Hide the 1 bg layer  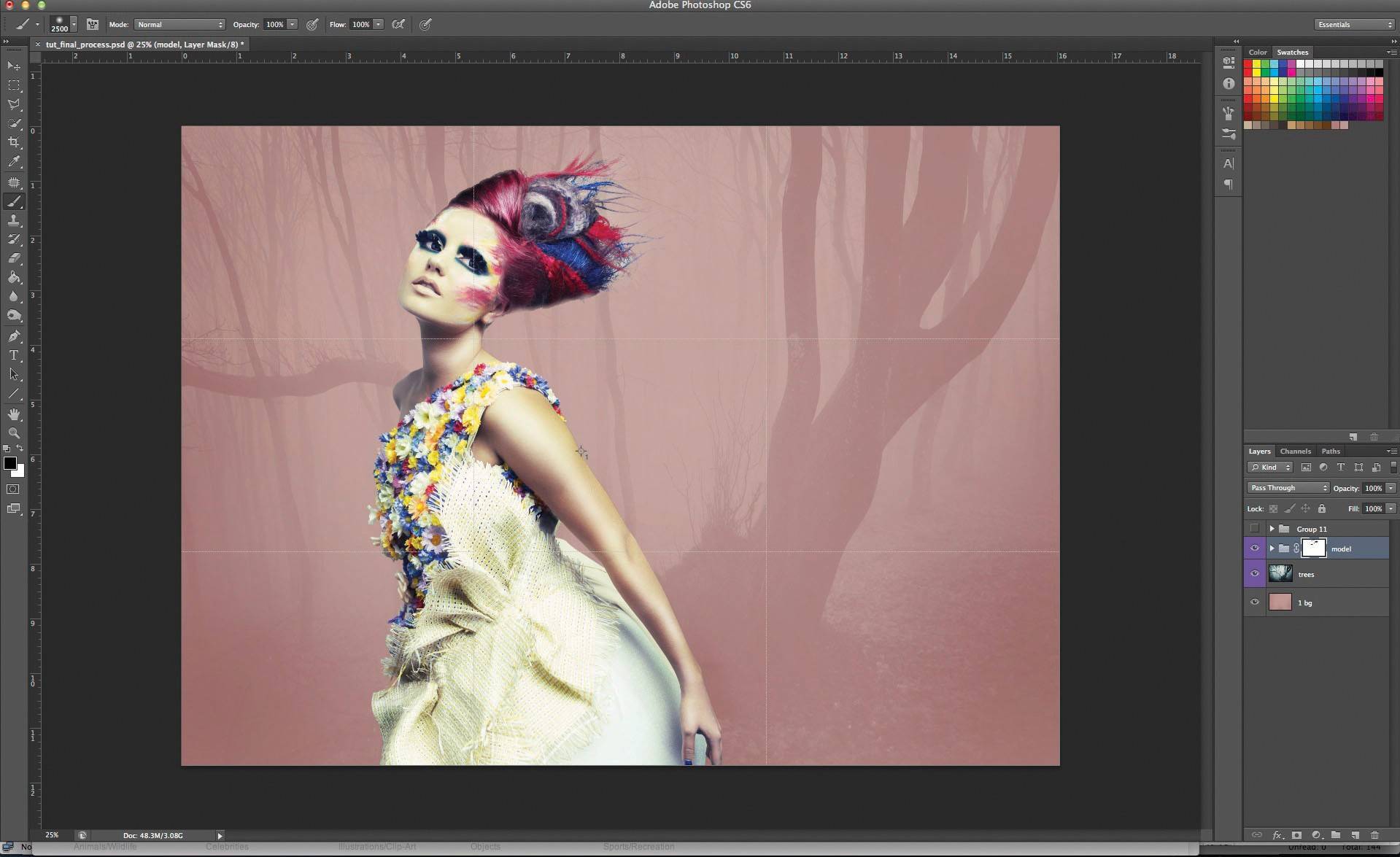pyautogui.click(x=1255, y=602)
